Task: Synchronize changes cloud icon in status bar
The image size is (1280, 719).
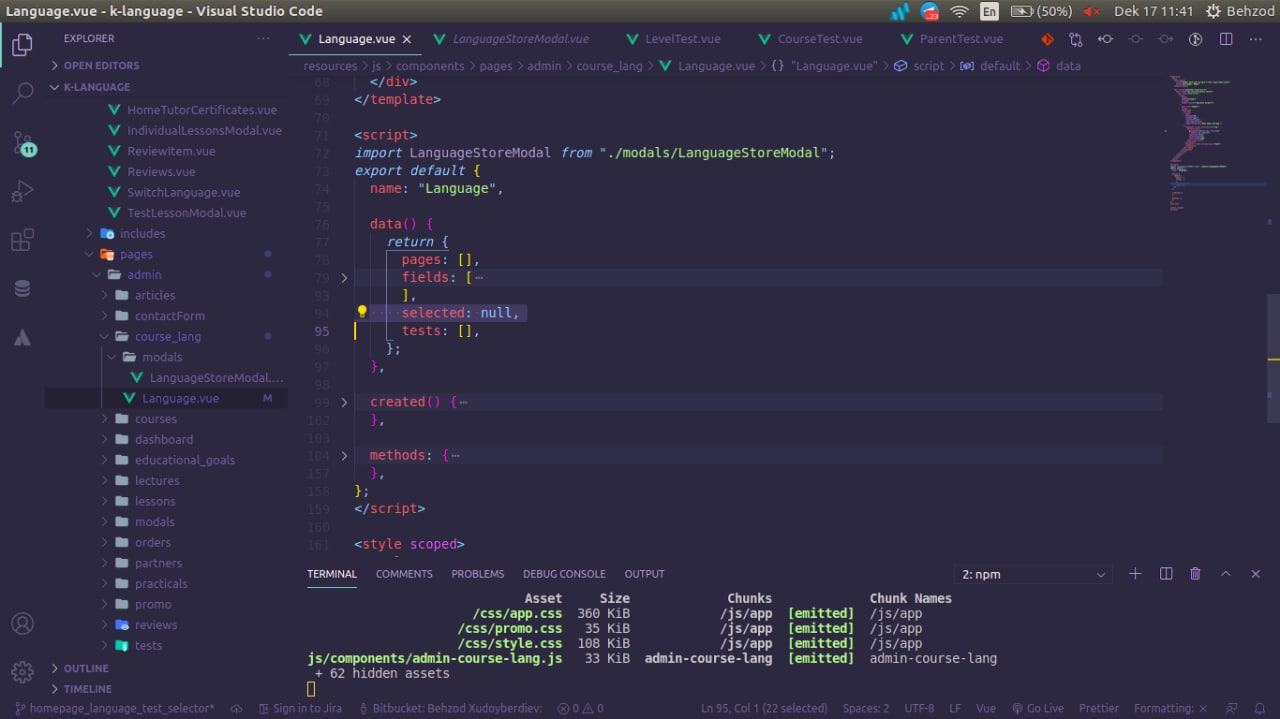Action: 236,708
